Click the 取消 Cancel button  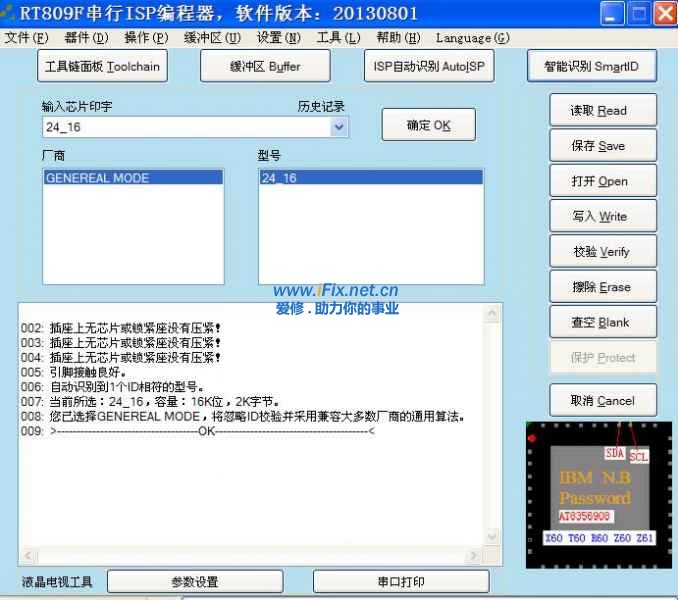[603, 401]
